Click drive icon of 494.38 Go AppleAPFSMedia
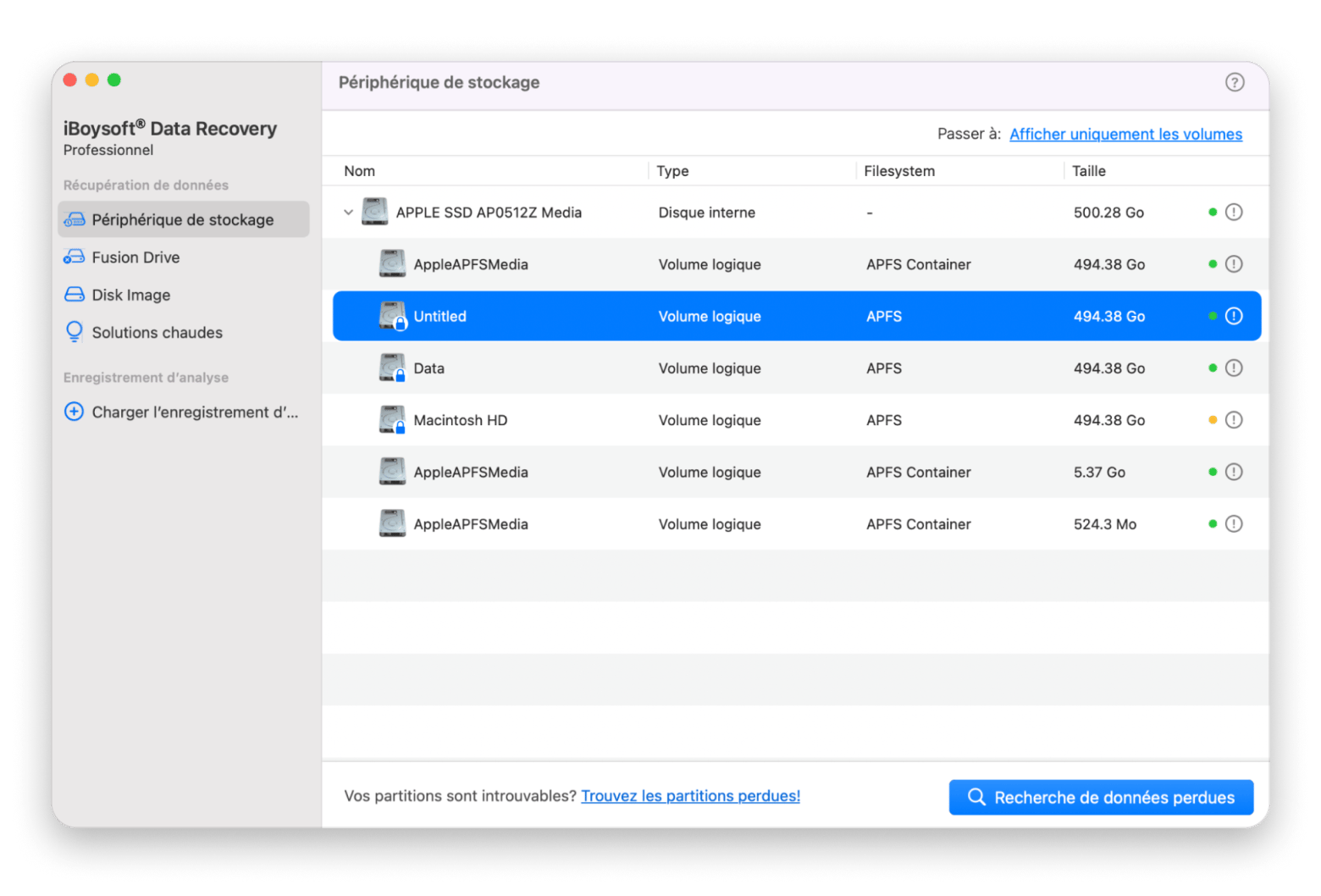Viewport: 1321px width, 896px height. [x=392, y=264]
